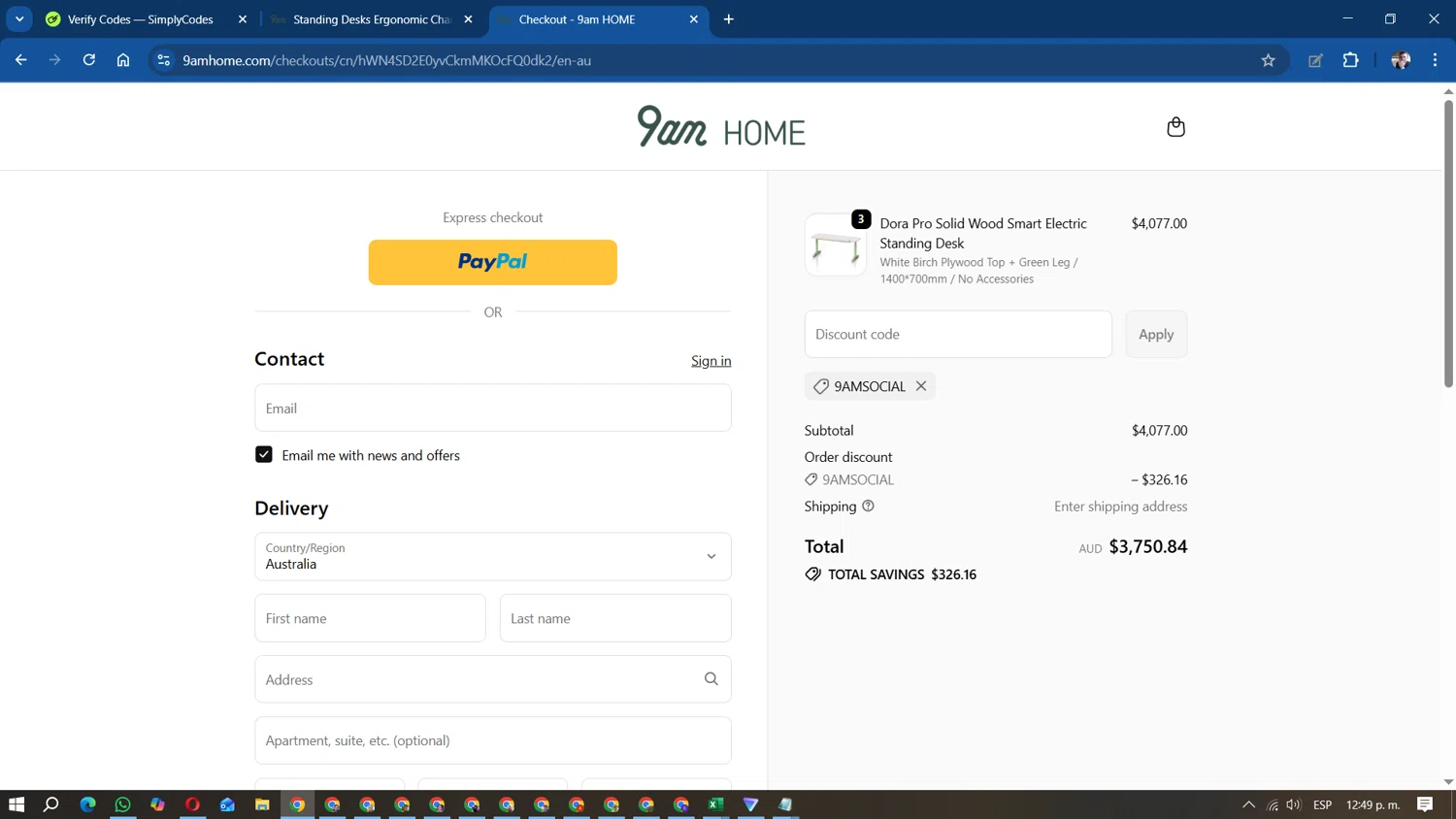Click the Sign in link

tap(711, 361)
